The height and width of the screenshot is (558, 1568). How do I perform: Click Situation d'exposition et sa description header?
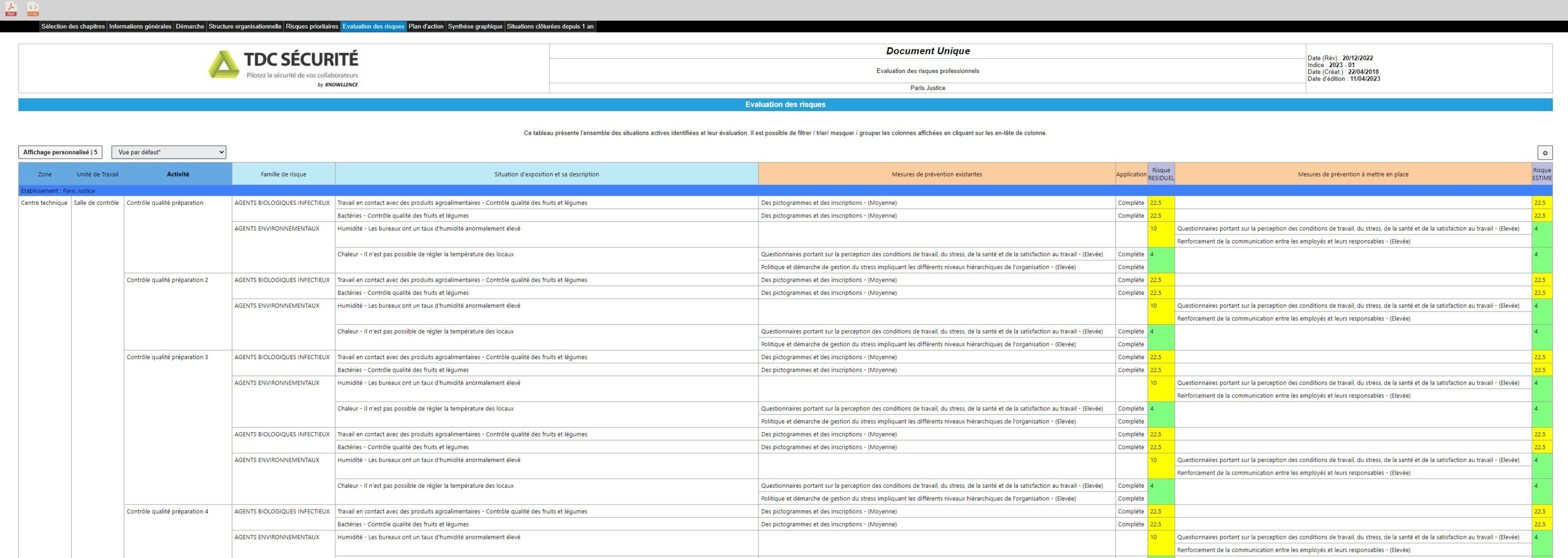point(547,174)
